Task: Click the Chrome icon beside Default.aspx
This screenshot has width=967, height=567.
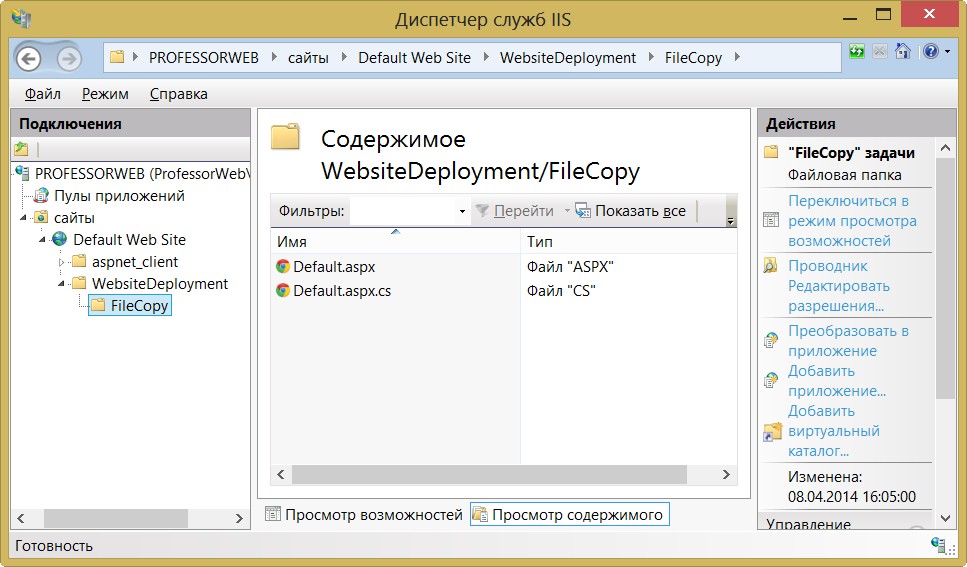Action: [x=283, y=267]
